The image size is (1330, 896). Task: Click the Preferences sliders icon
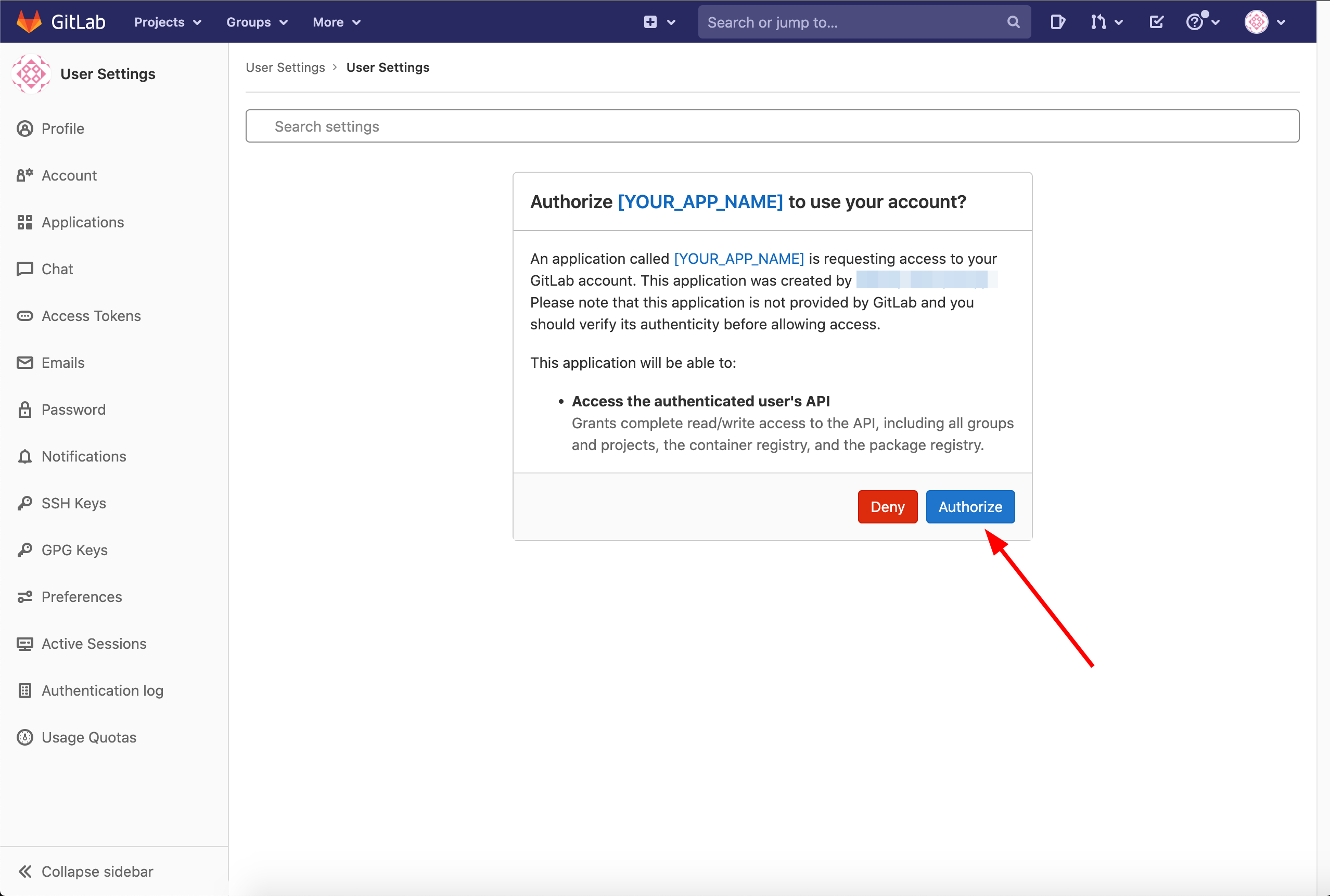[x=24, y=597]
